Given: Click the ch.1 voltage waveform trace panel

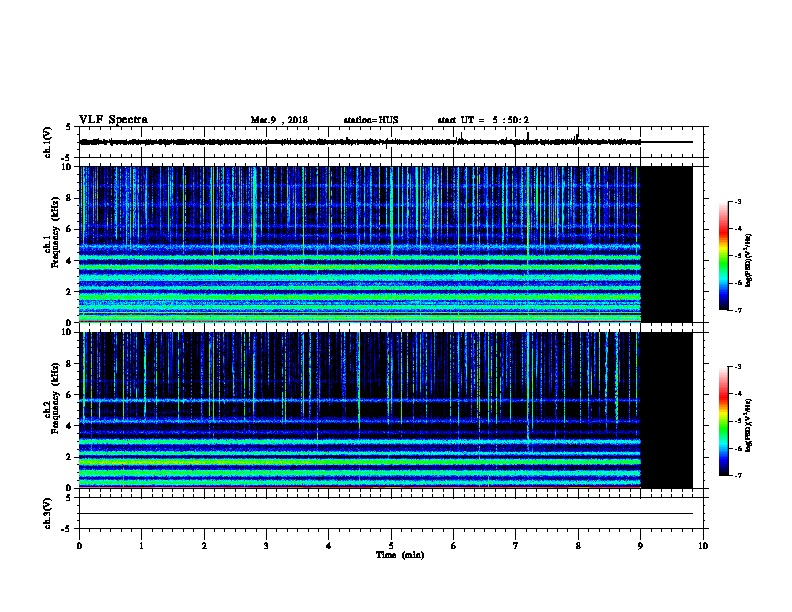Looking at the screenshot, I should [393, 142].
